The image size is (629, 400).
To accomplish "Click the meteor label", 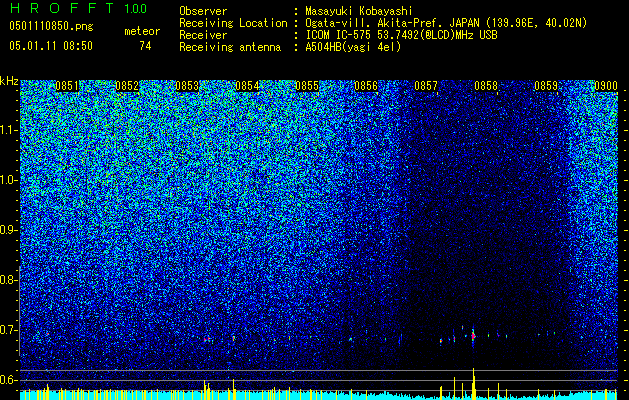I will click(x=142, y=31).
